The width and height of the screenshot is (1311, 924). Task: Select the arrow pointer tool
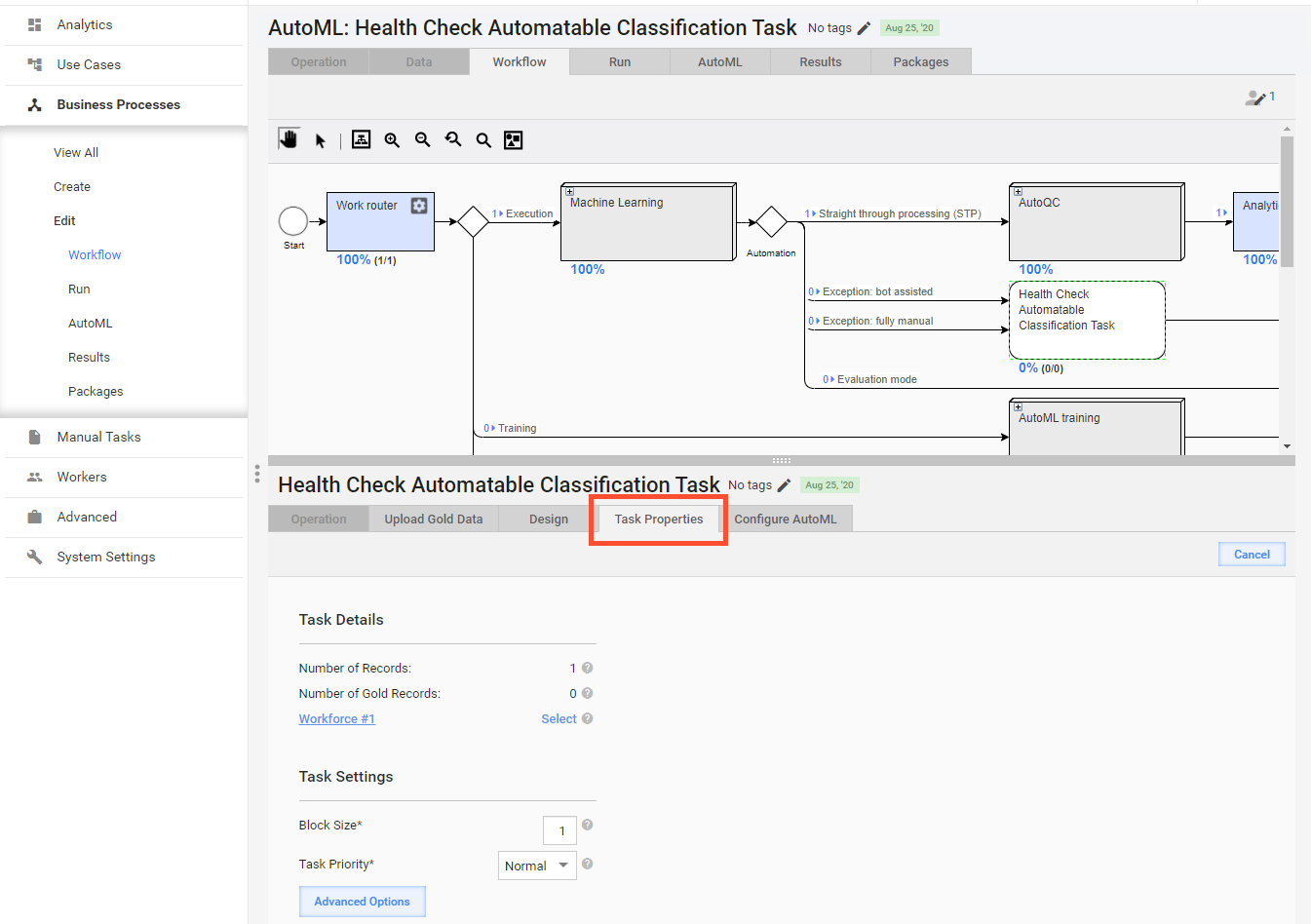[x=320, y=140]
